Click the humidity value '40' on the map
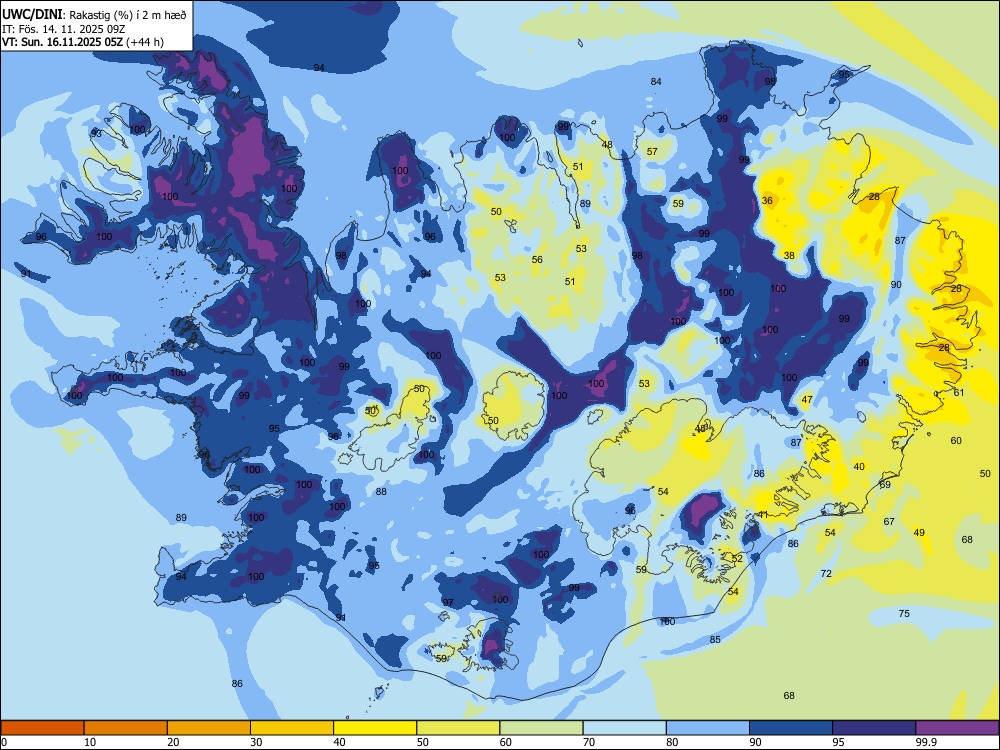1000x750 pixels. [859, 467]
